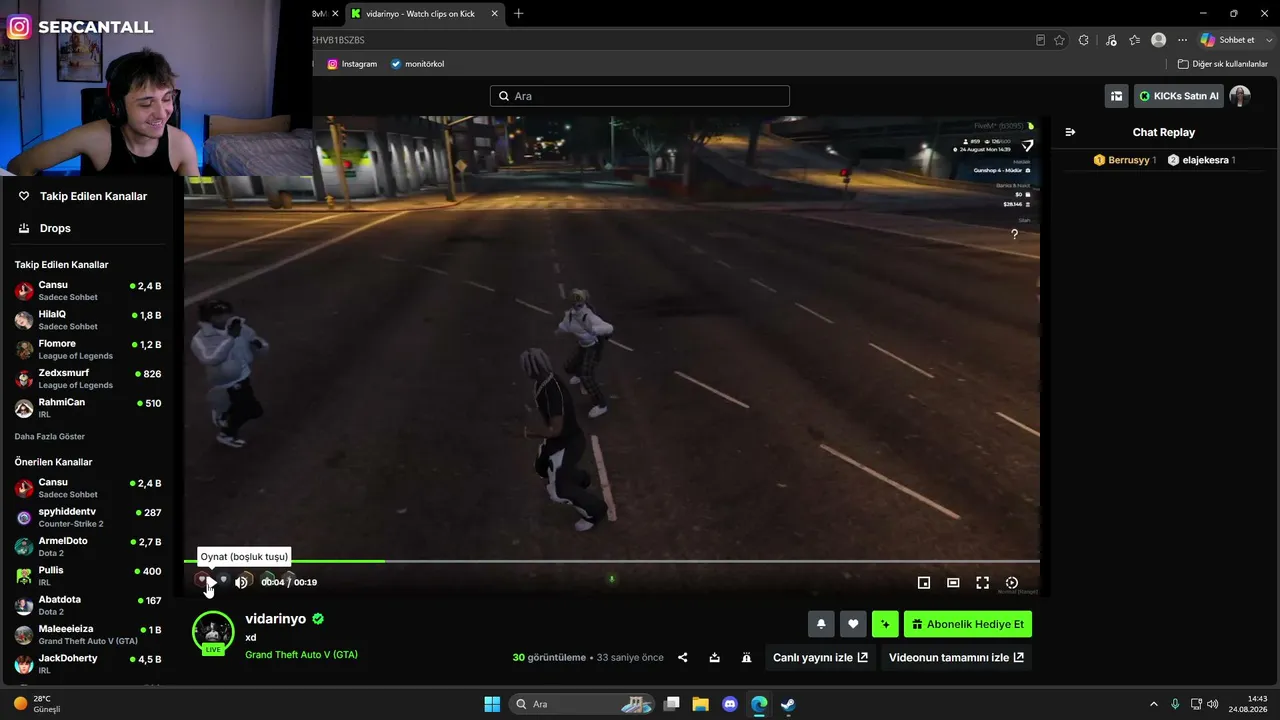
Task: Open Zedxsmurf channel in followed list
Action: [88, 378]
